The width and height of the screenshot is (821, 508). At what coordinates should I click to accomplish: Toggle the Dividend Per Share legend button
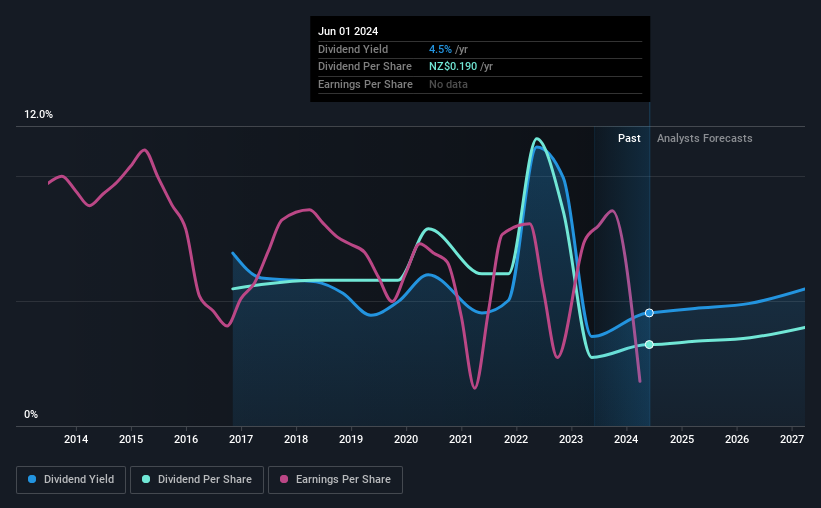(197, 480)
